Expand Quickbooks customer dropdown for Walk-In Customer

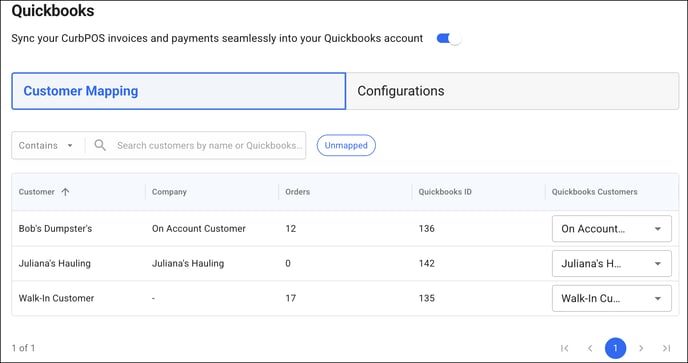(612, 298)
